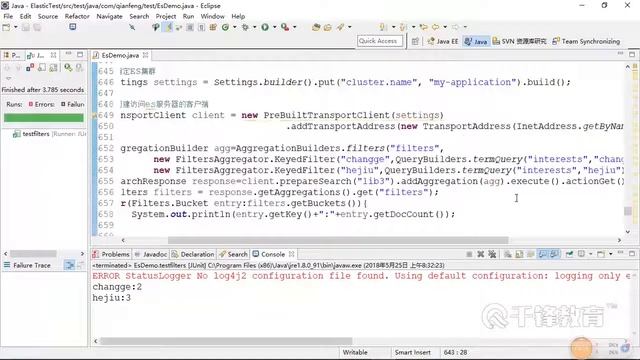Switch to the Search tab in bottom panel
The image size is (640, 360).
(233, 254)
